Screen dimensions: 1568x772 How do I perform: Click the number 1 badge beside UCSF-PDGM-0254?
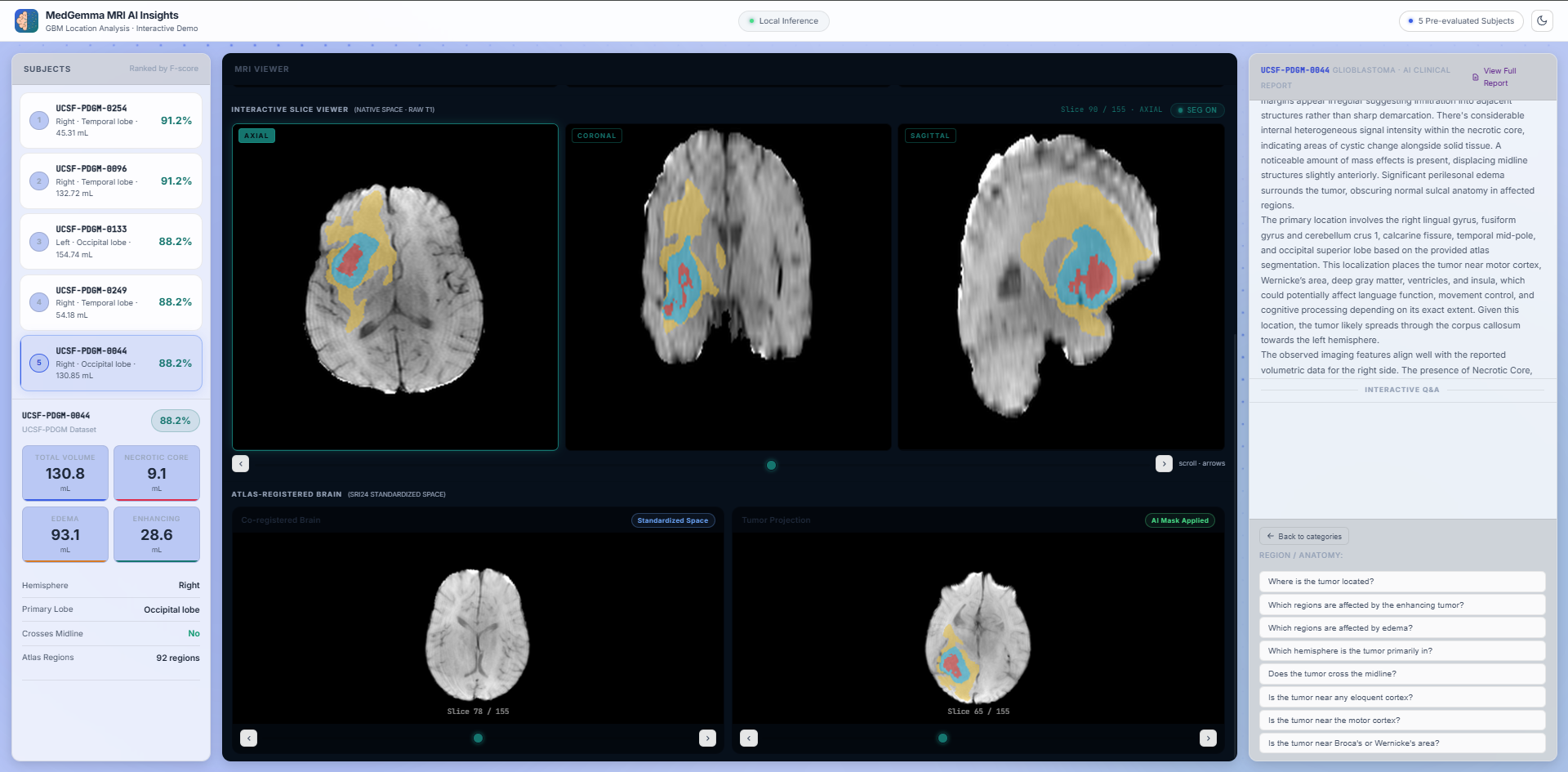pyautogui.click(x=38, y=120)
